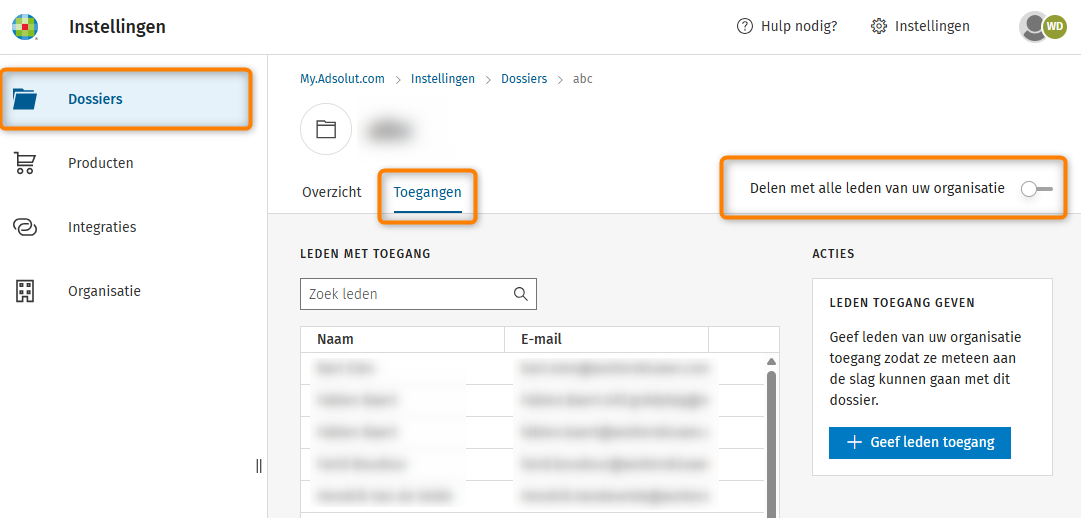Screen dimensions: 1081x518
Task: Open the Integraties link icon
Action: 25,227
